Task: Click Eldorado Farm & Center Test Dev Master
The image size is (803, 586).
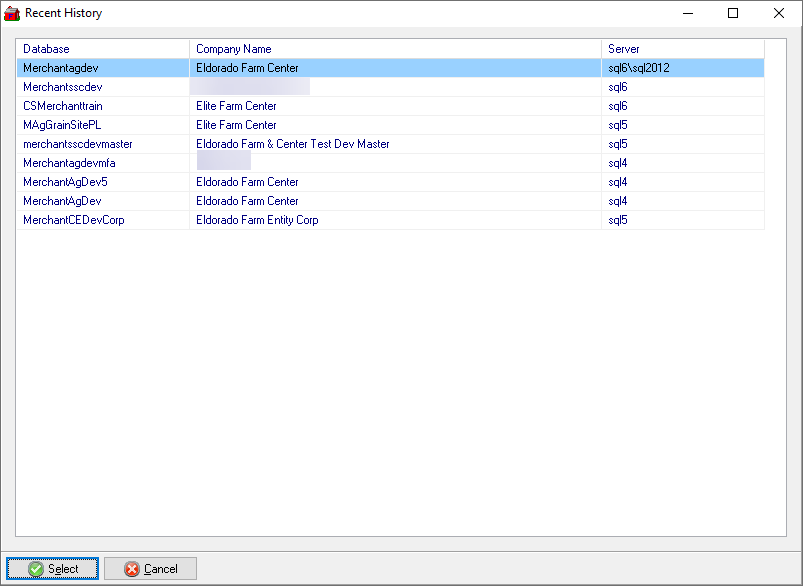Action: 293,144
